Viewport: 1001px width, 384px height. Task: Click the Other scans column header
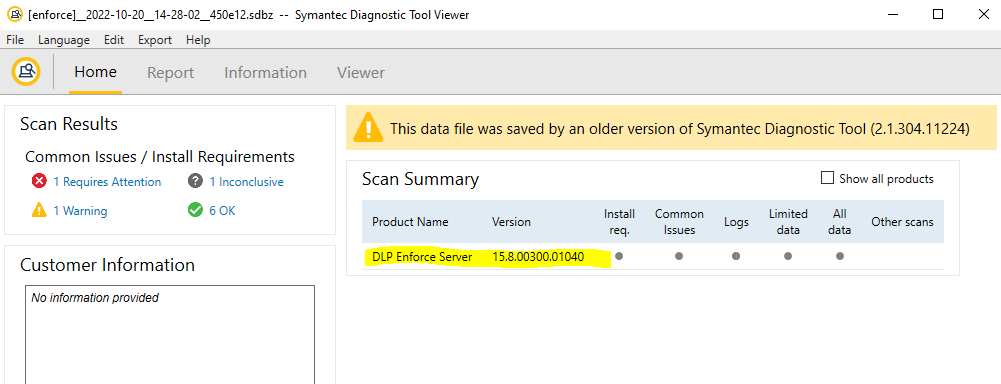click(902, 222)
